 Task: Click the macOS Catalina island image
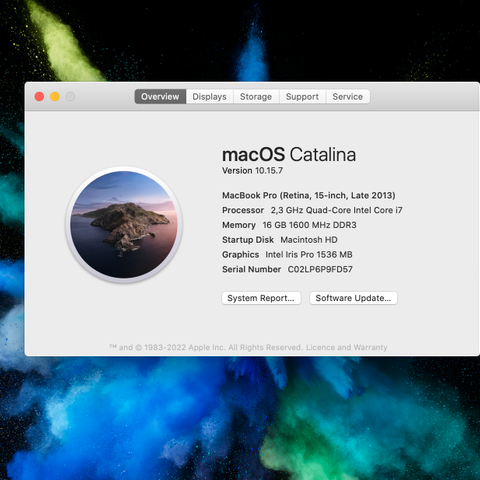(x=124, y=224)
